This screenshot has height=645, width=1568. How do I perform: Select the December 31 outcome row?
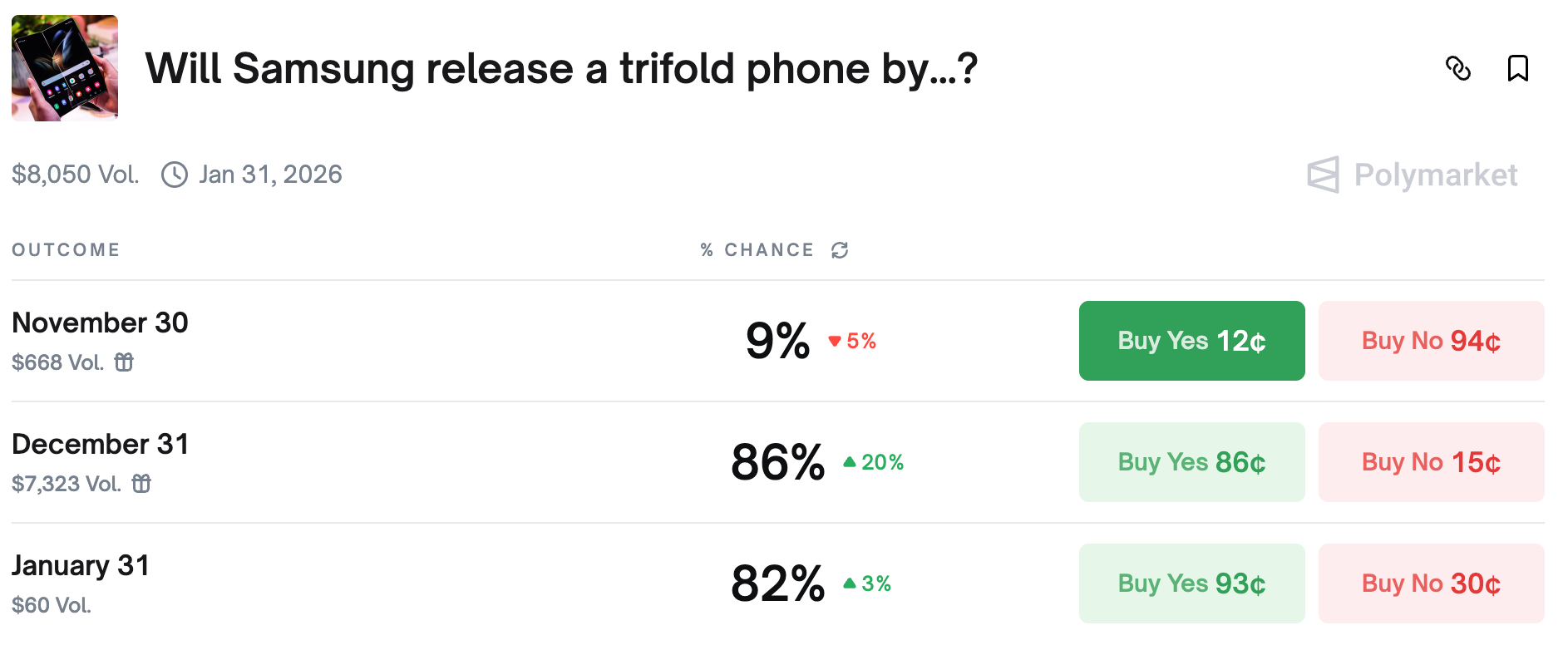pos(101,444)
